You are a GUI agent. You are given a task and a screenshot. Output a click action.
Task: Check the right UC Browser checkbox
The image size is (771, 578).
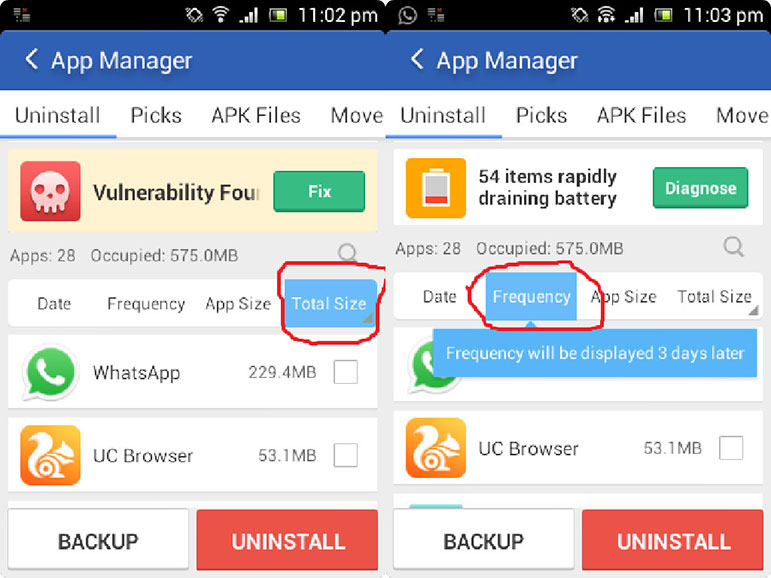click(x=731, y=448)
